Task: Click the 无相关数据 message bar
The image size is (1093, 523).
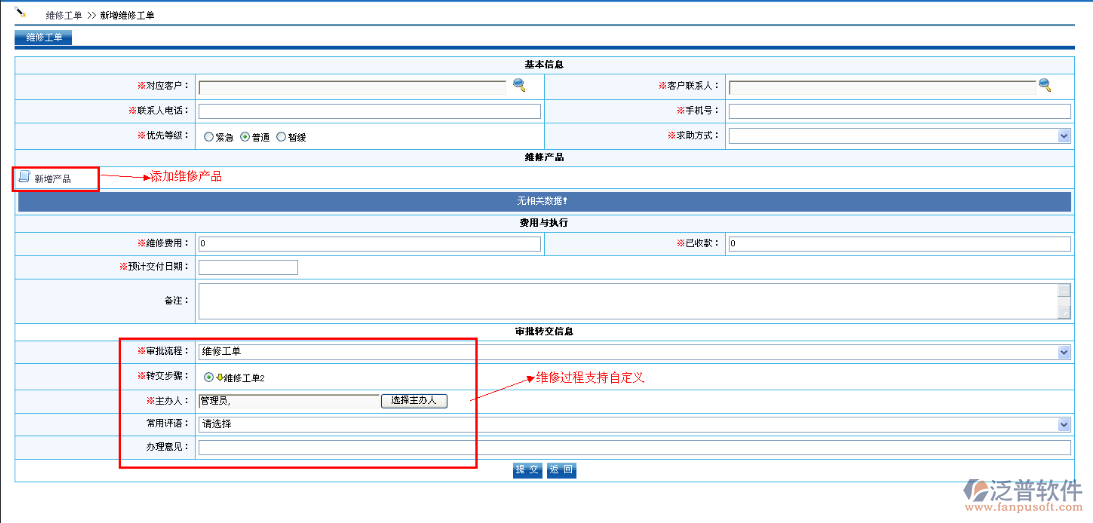Action: pyautogui.click(x=544, y=202)
